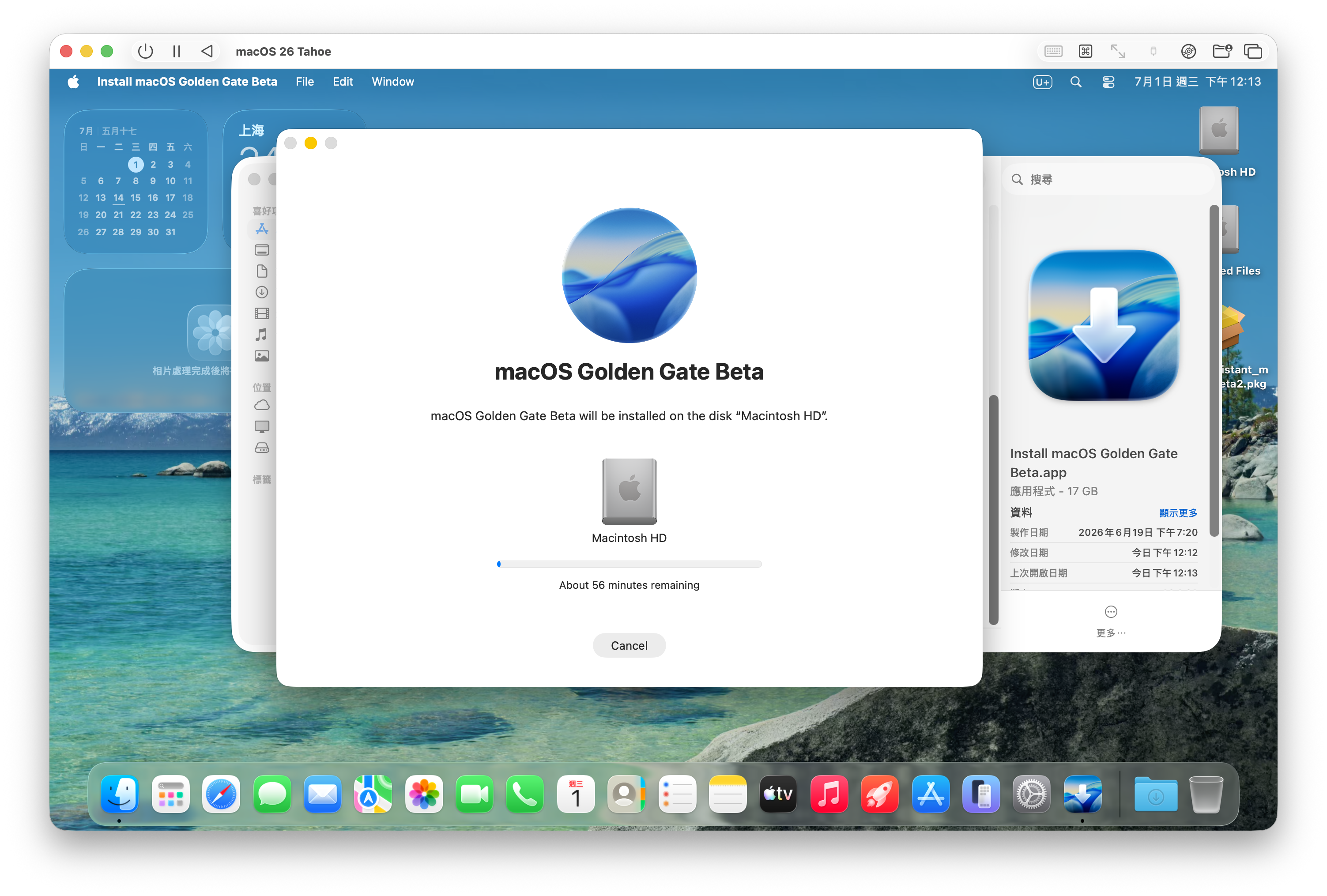The image size is (1327, 896).
Task: Pause the macOS 26 Tahoe VM
Action: click(177, 51)
